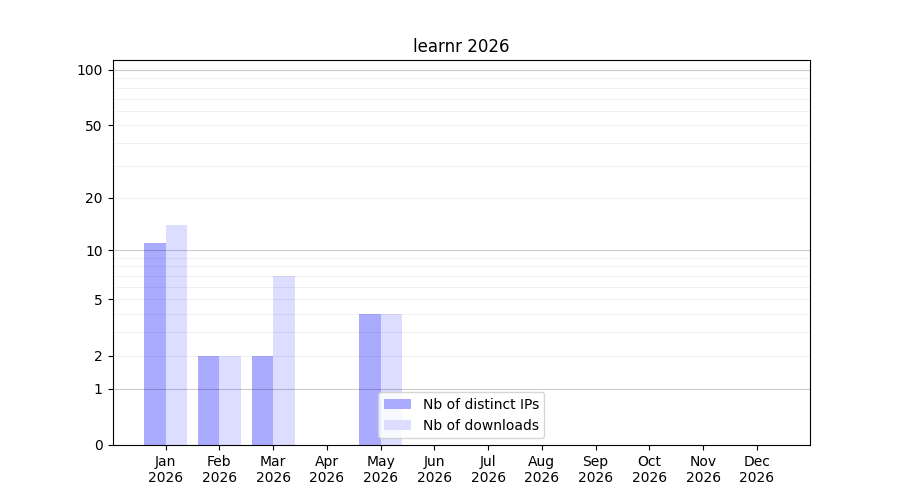Viewport: 900px width, 500px height.
Task: Click the y-axis value '0'
Action: pos(99,445)
